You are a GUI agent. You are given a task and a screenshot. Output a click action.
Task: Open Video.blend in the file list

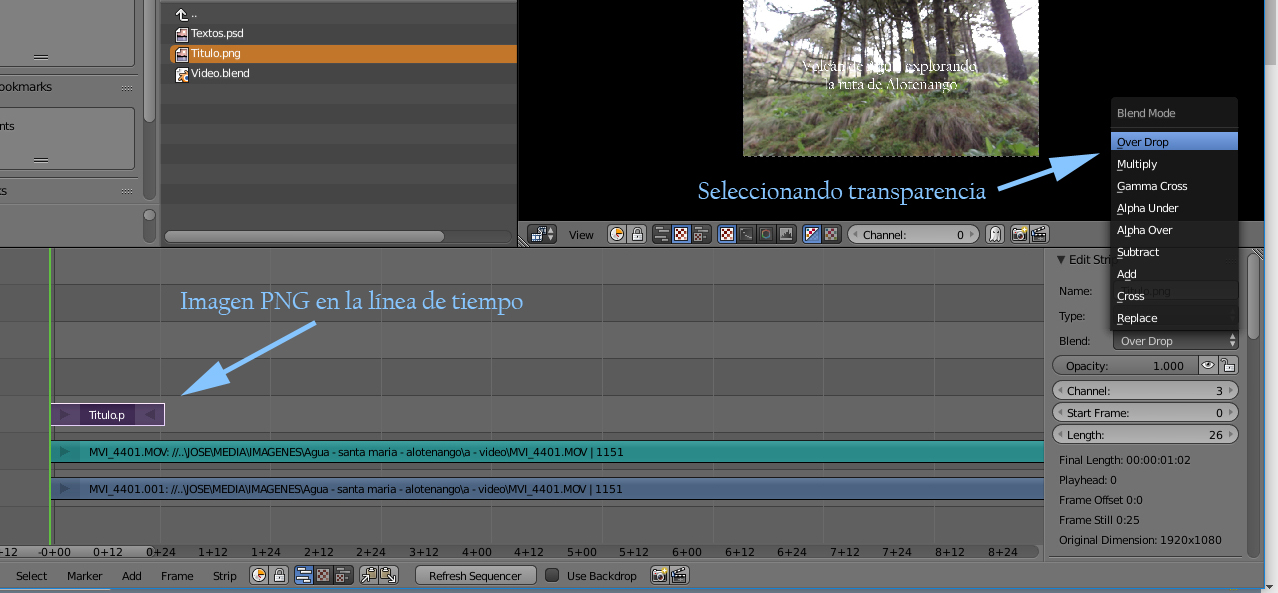coord(220,74)
